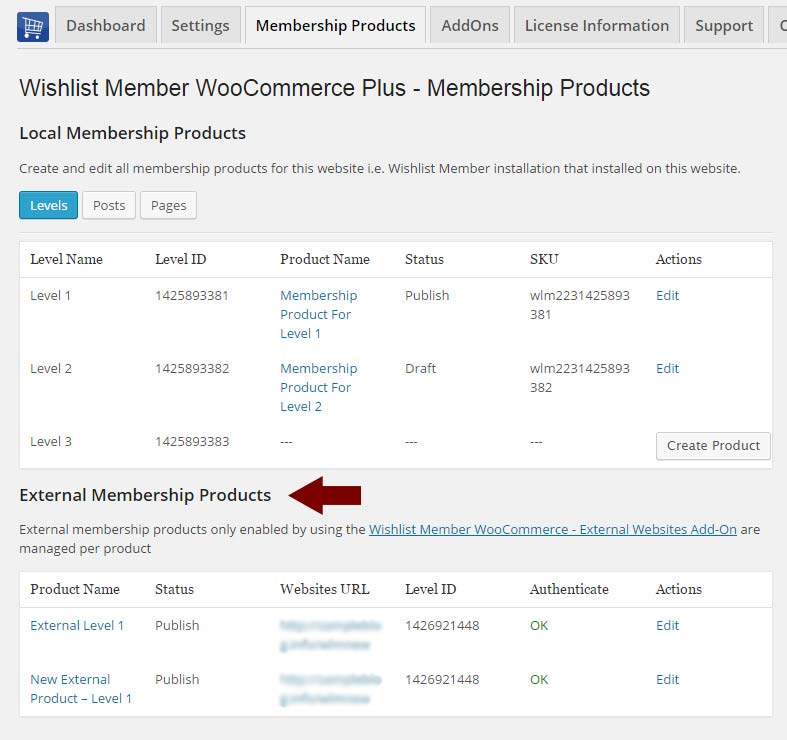
Task: Click the Level 3 row name
Action: tap(51, 442)
